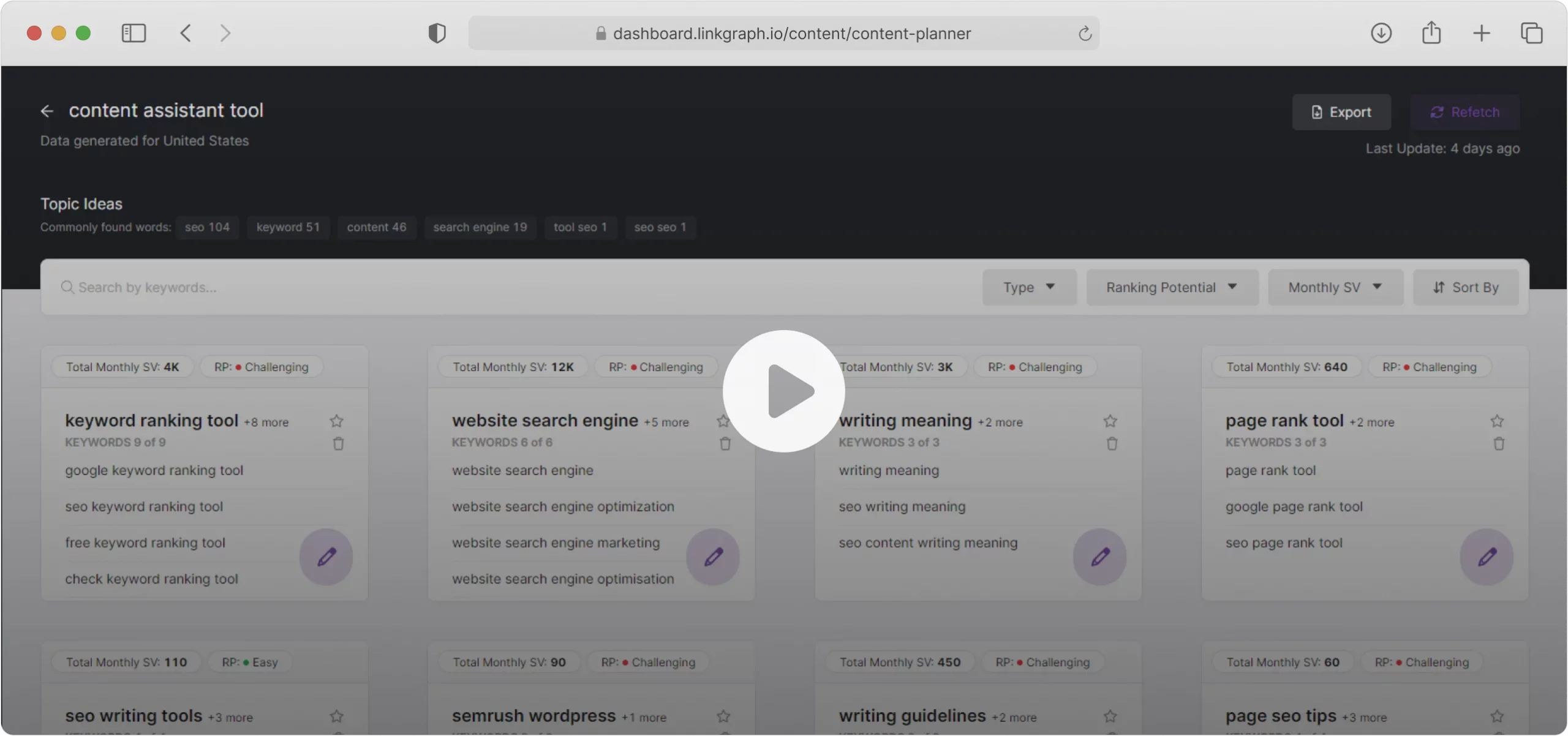
Task: Expand '+8 more' on keyword ranking tool
Action: pyautogui.click(x=266, y=422)
